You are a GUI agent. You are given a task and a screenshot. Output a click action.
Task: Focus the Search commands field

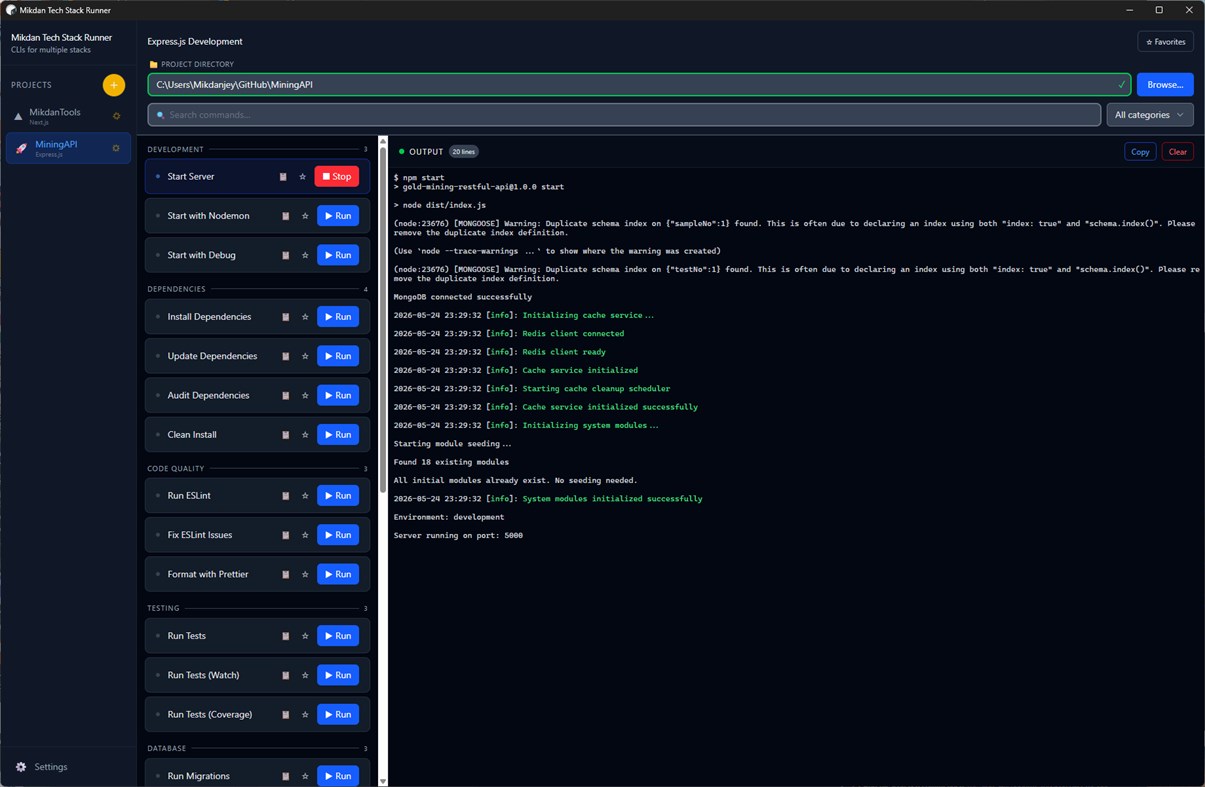pos(625,115)
